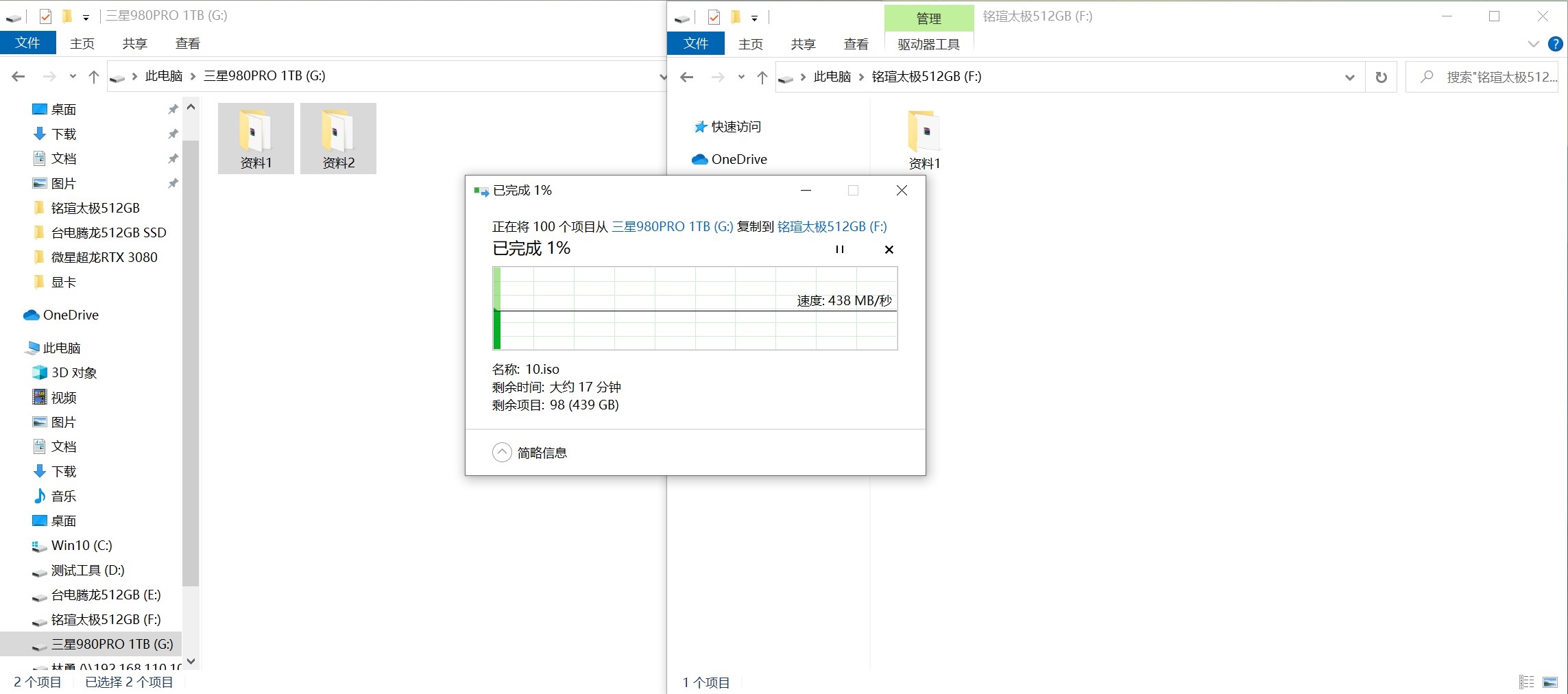Switch F: window to large icons view

pos(1550,682)
